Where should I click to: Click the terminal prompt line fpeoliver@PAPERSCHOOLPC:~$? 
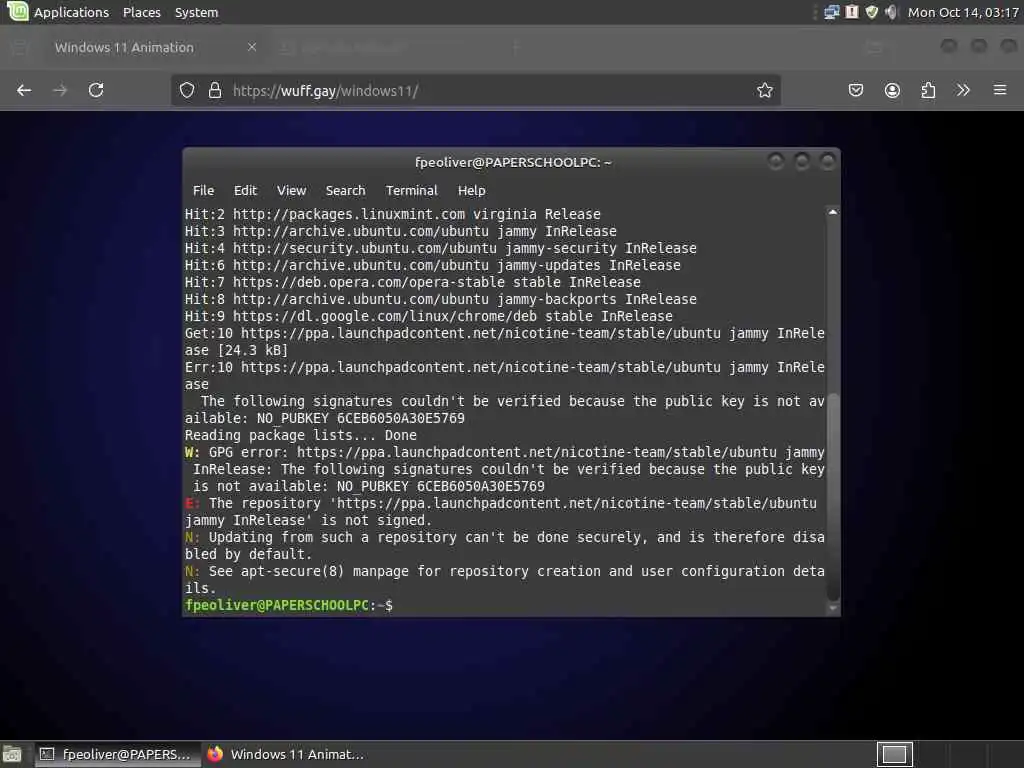289,605
